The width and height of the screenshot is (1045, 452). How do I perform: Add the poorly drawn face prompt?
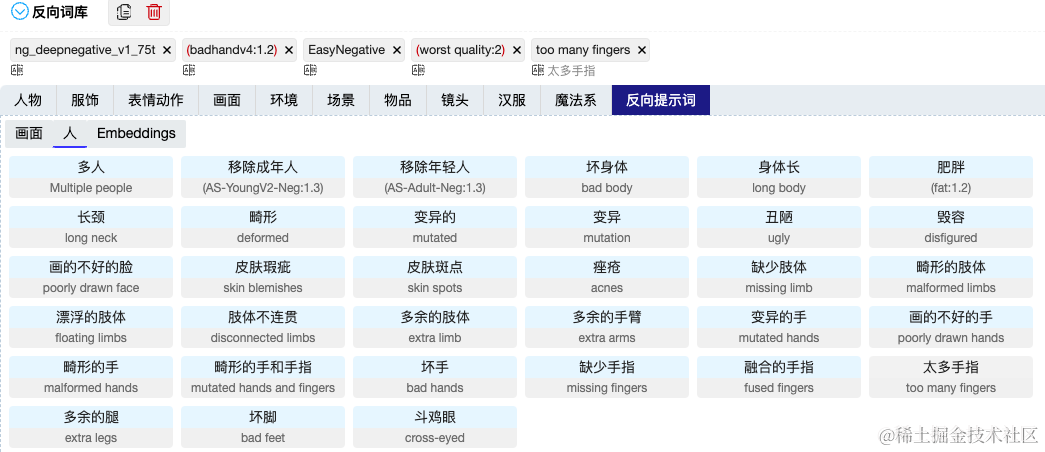(x=91, y=277)
